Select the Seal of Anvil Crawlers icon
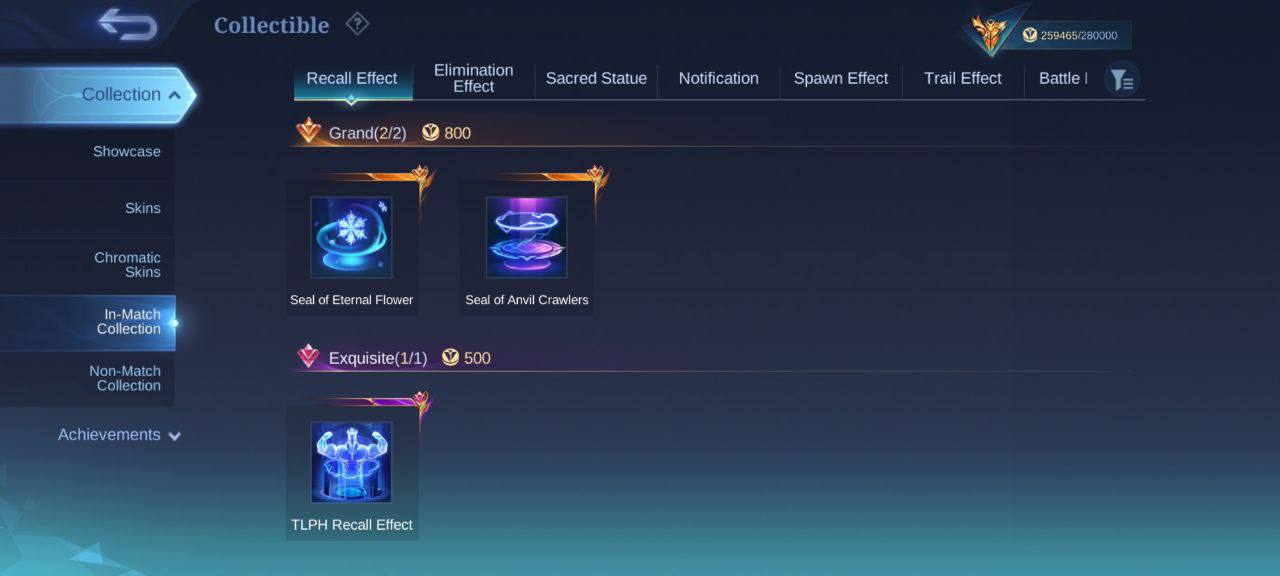Viewport: 1280px width, 576px height. (x=526, y=237)
